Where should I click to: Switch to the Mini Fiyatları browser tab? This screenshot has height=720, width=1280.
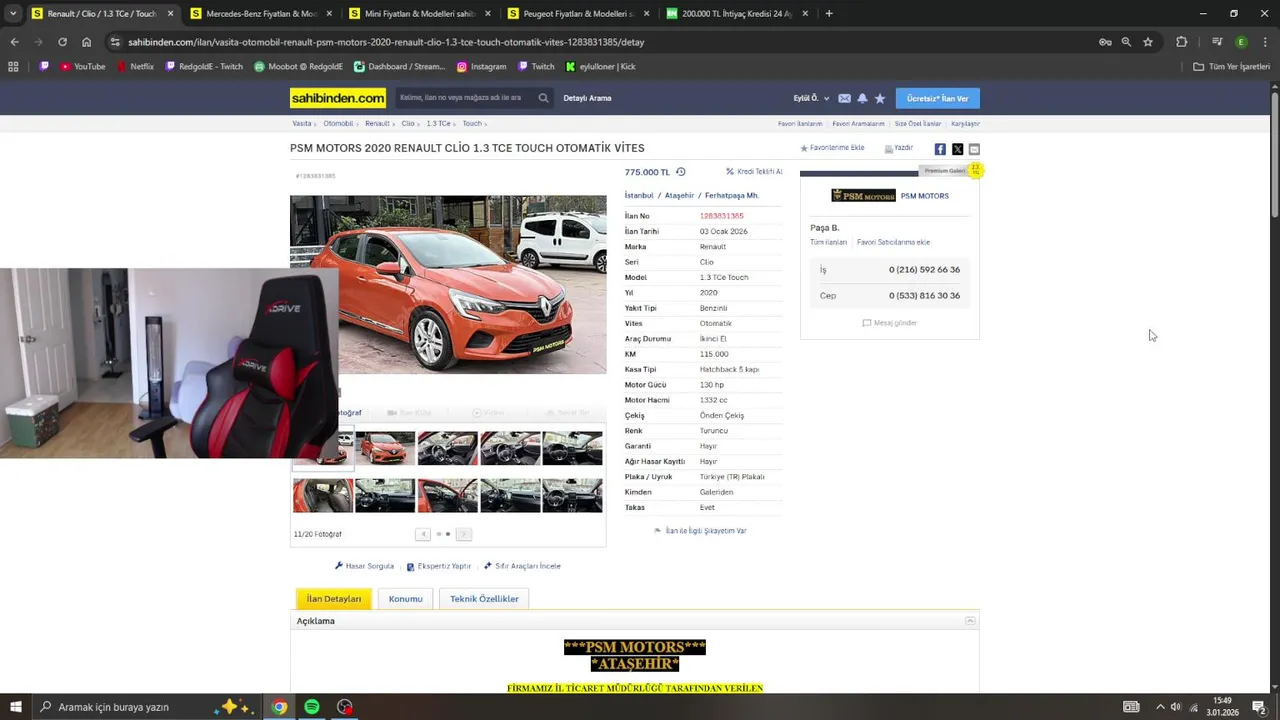pos(420,13)
